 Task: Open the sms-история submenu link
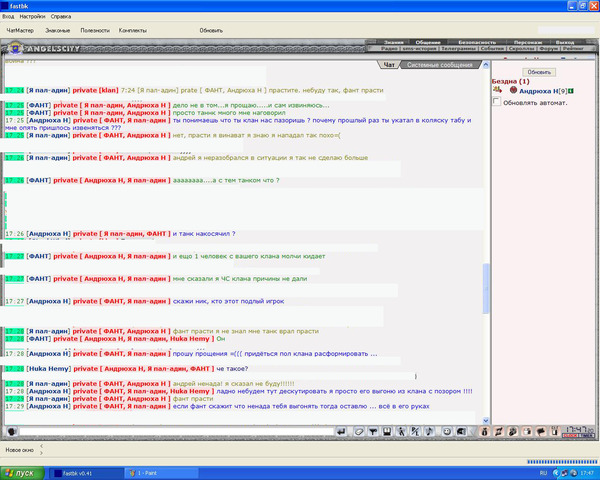[419, 49]
